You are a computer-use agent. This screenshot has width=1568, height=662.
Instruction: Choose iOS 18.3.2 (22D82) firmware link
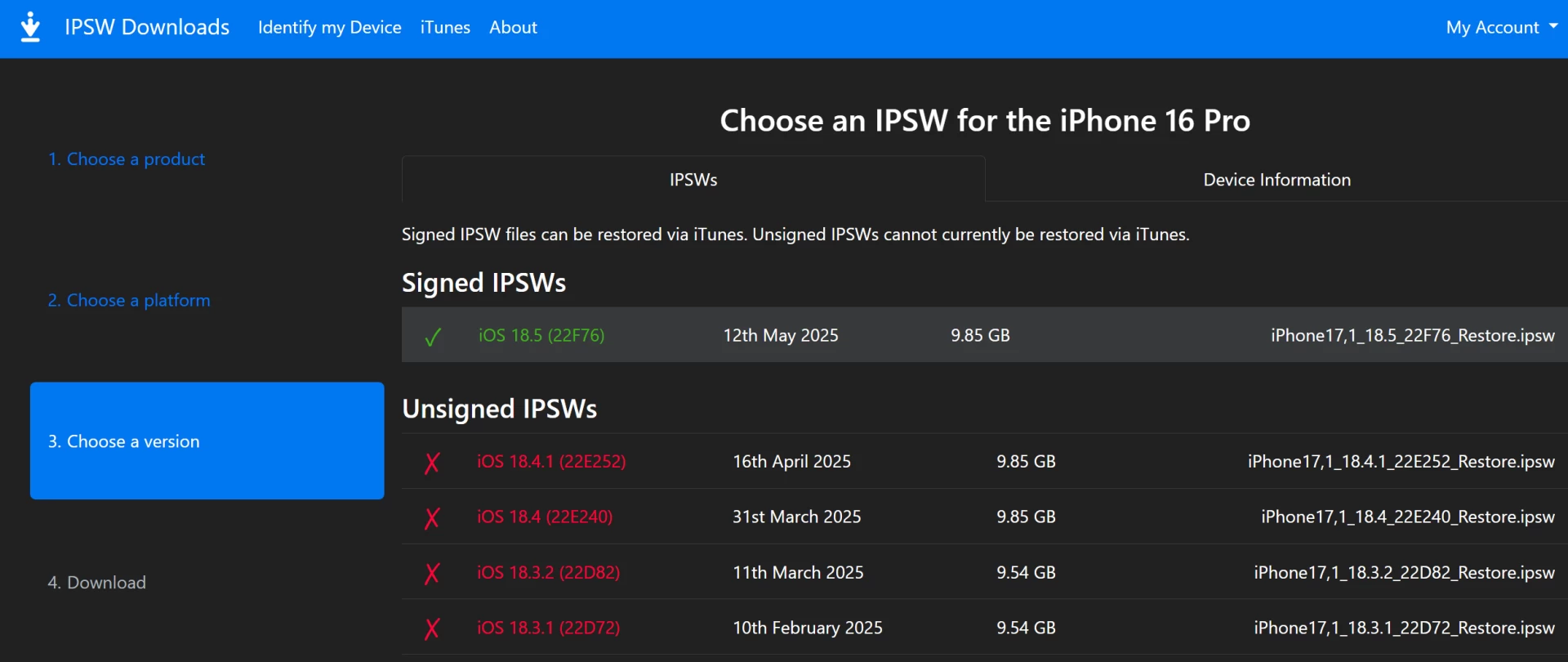(x=548, y=573)
